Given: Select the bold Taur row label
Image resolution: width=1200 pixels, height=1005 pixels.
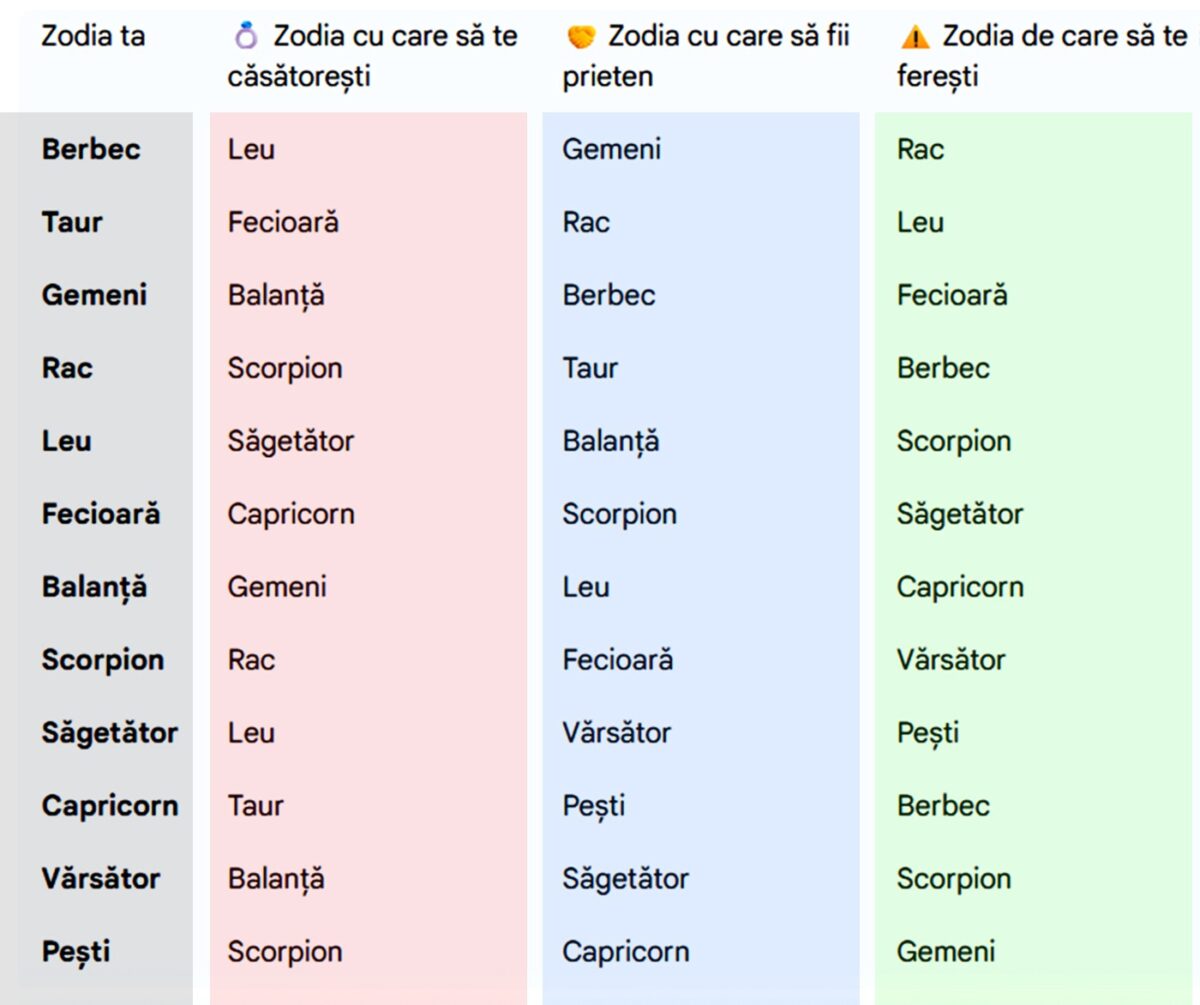Looking at the screenshot, I should coord(72,222).
